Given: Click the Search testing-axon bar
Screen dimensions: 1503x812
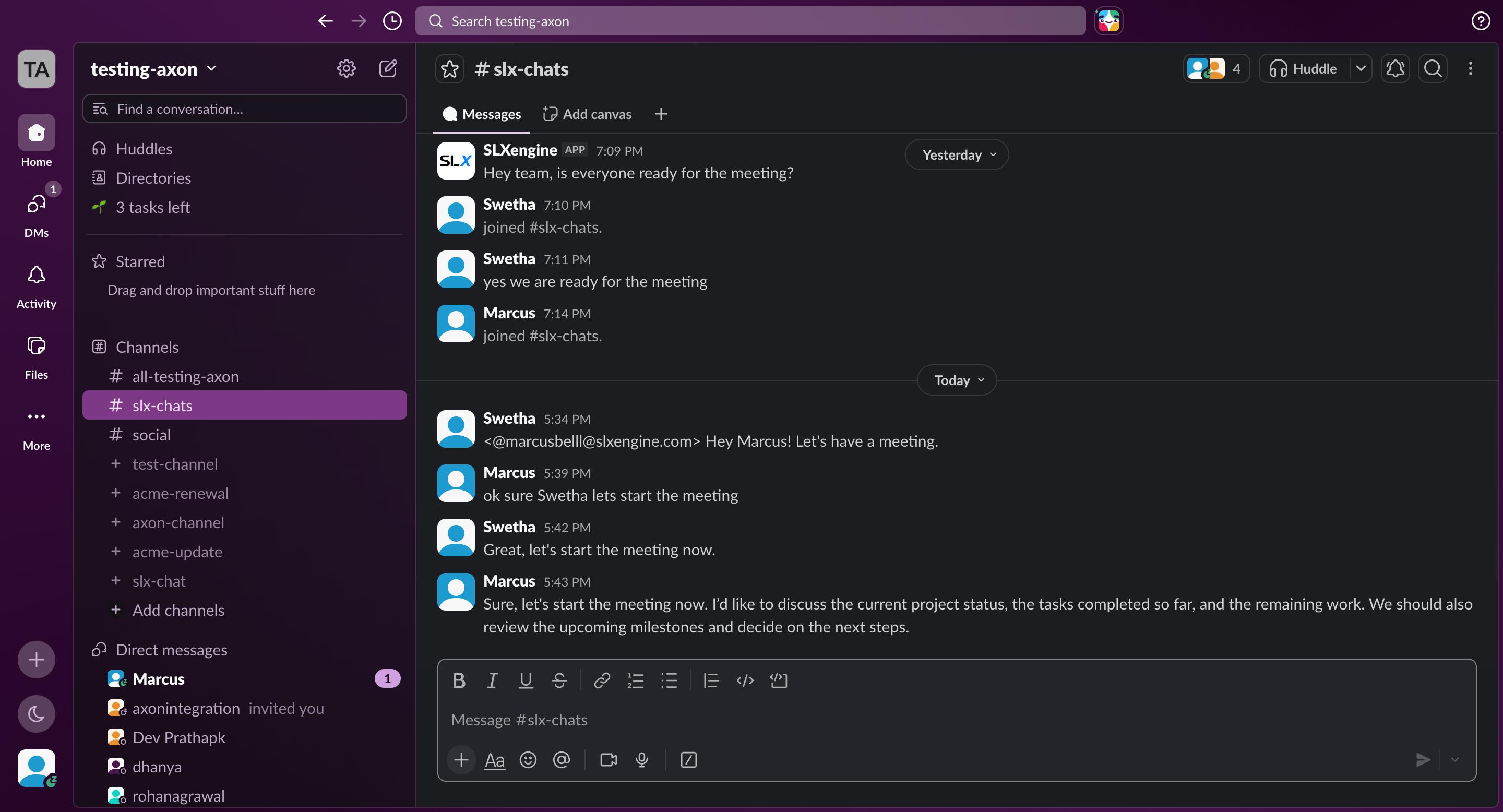Looking at the screenshot, I should tap(750, 21).
